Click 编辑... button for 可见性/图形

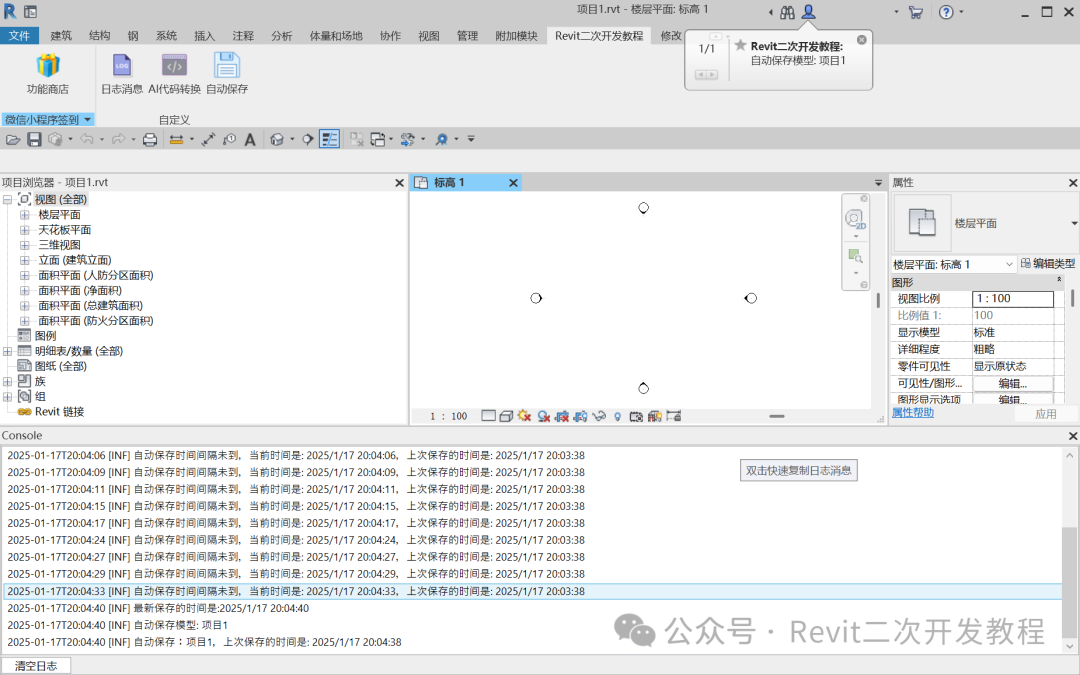pyautogui.click(x=1012, y=384)
